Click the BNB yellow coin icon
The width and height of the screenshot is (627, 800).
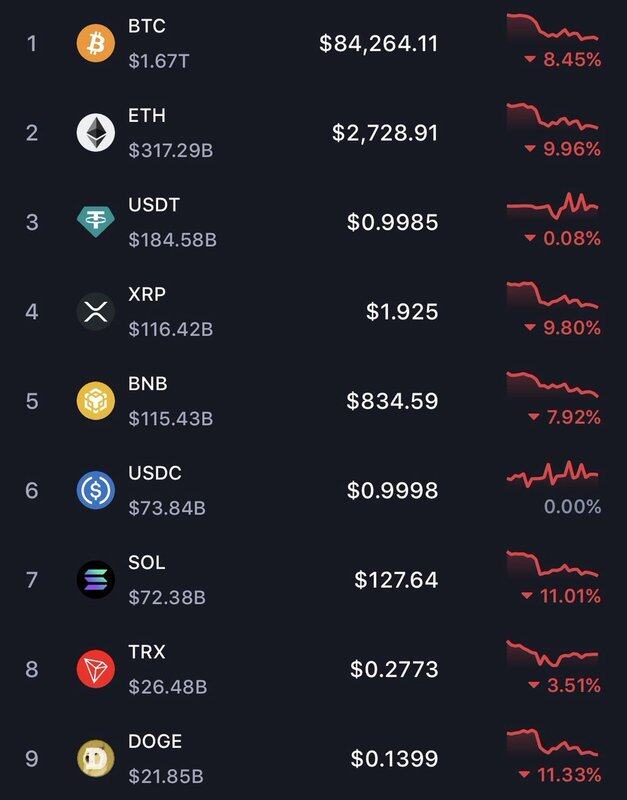(96, 400)
